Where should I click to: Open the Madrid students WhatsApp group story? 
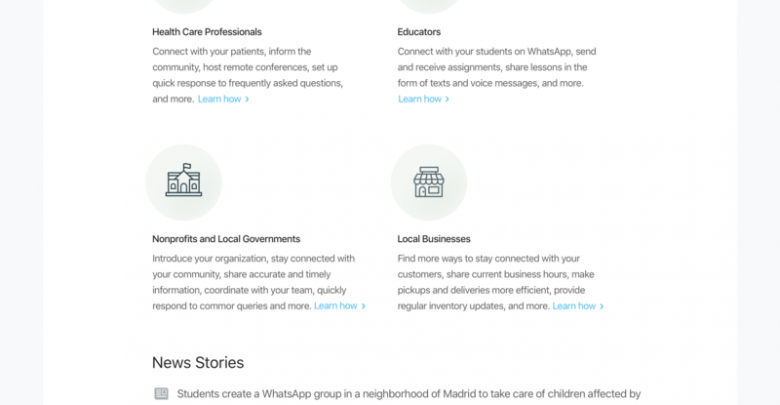coord(408,394)
